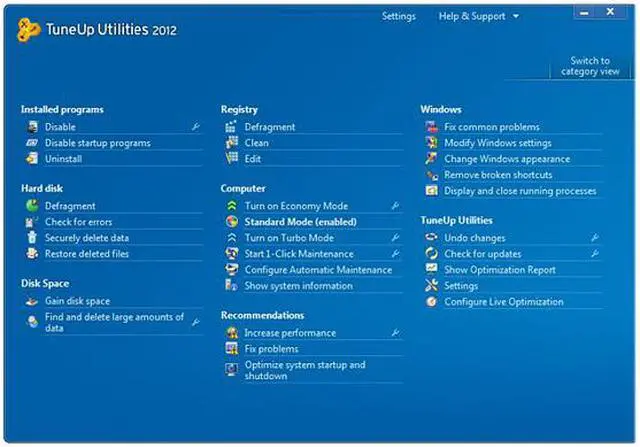Image resolution: width=640 pixels, height=447 pixels.
Task: Click the 1-Click Maintenance icon
Action: tap(231, 254)
